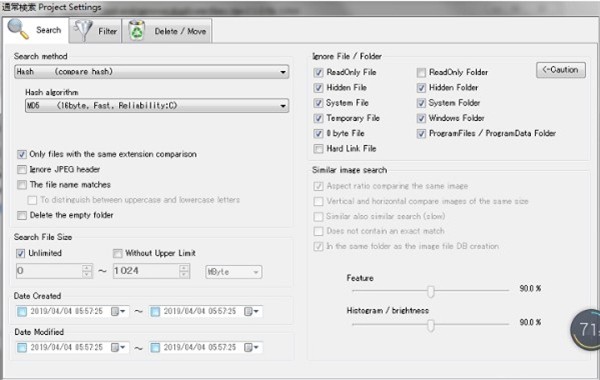The height and width of the screenshot is (380, 600).
Task: Toggle 0 byte File checkbox
Action: (318, 134)
